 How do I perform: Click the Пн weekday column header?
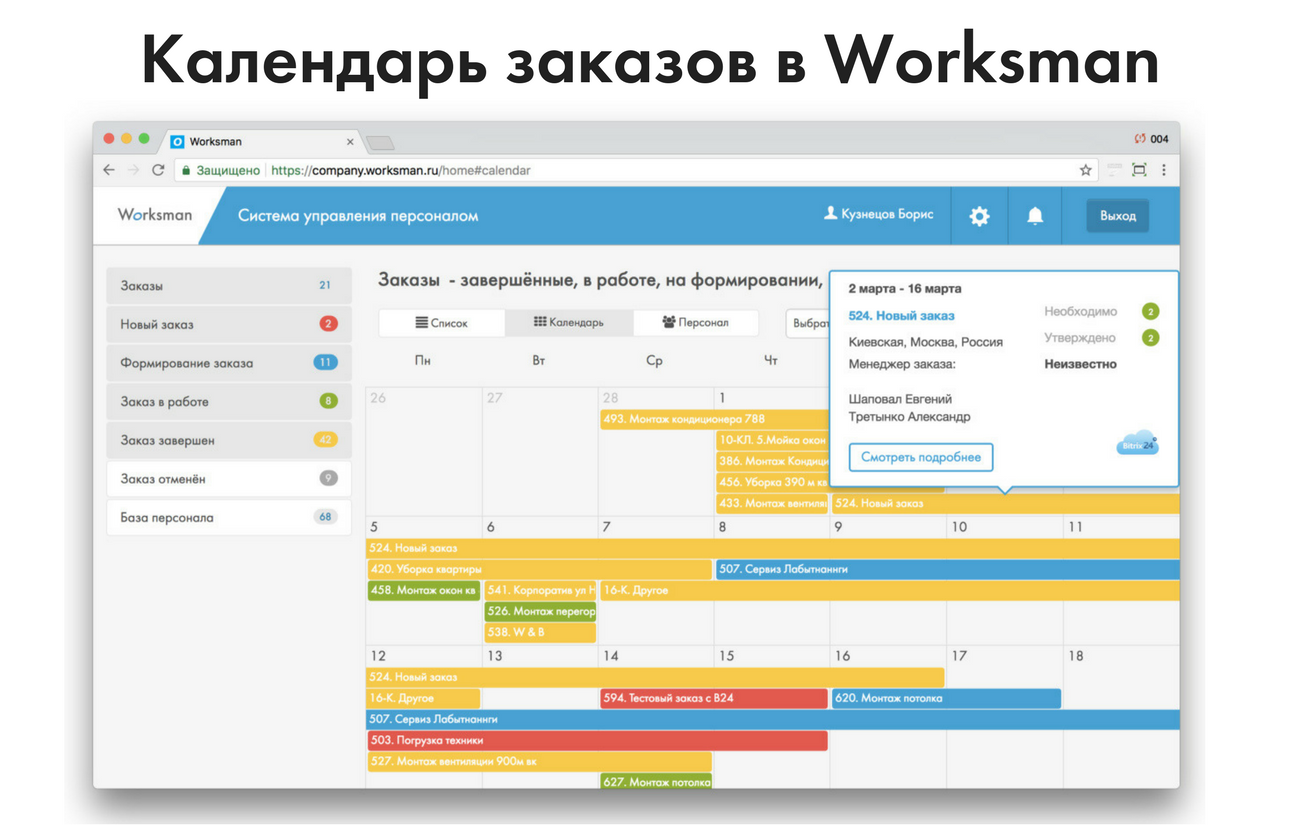pyautogui.click(x=423, y=361)
